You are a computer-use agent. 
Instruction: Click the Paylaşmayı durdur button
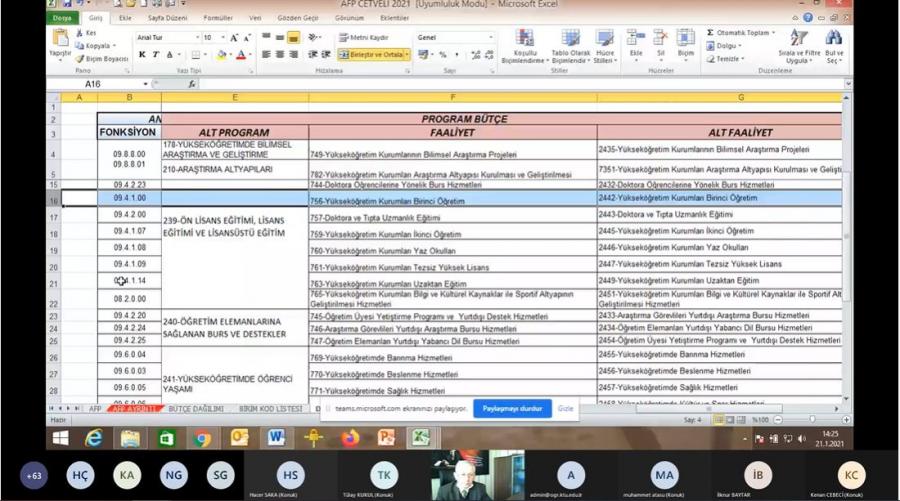512,409
